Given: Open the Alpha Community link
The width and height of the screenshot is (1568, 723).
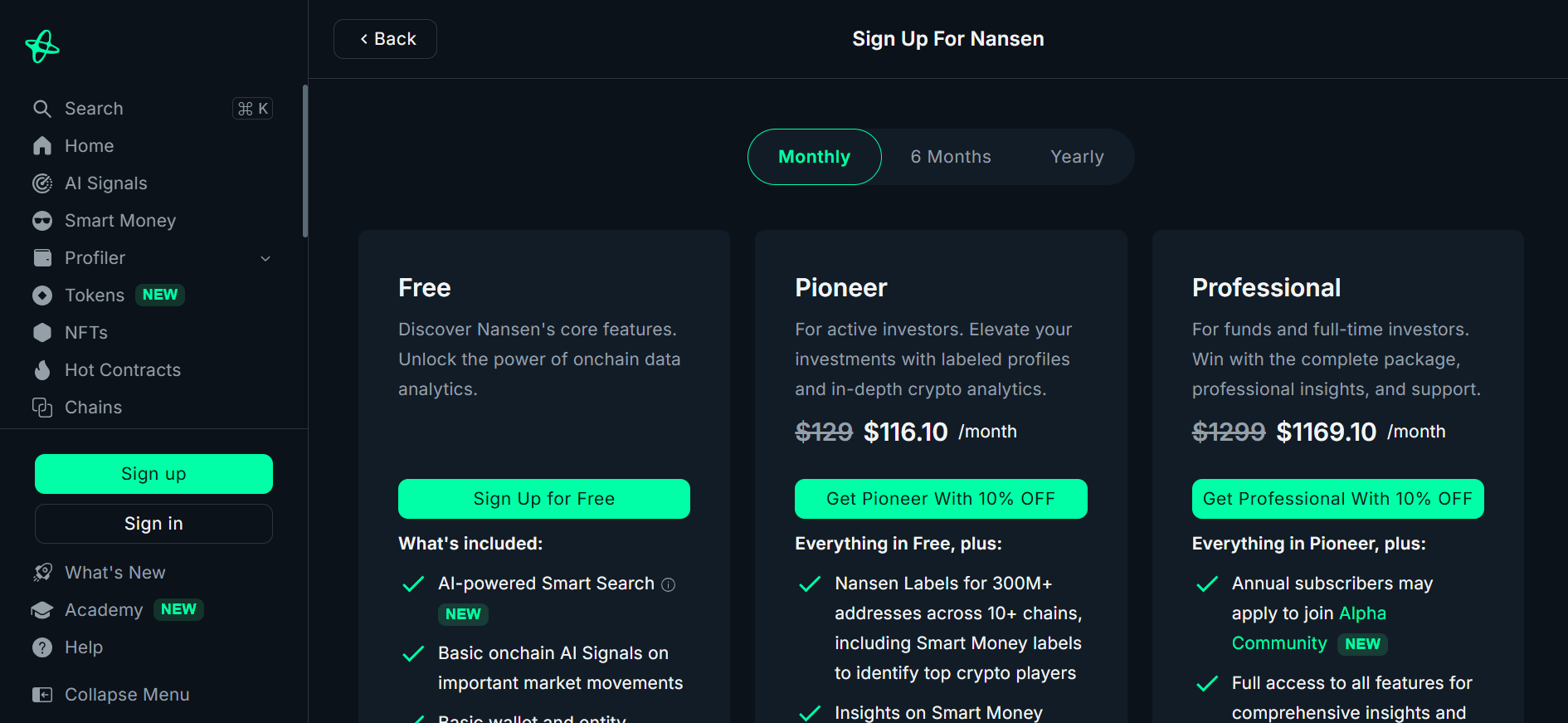Looking at the screenshot, I should coord(1309,628).
